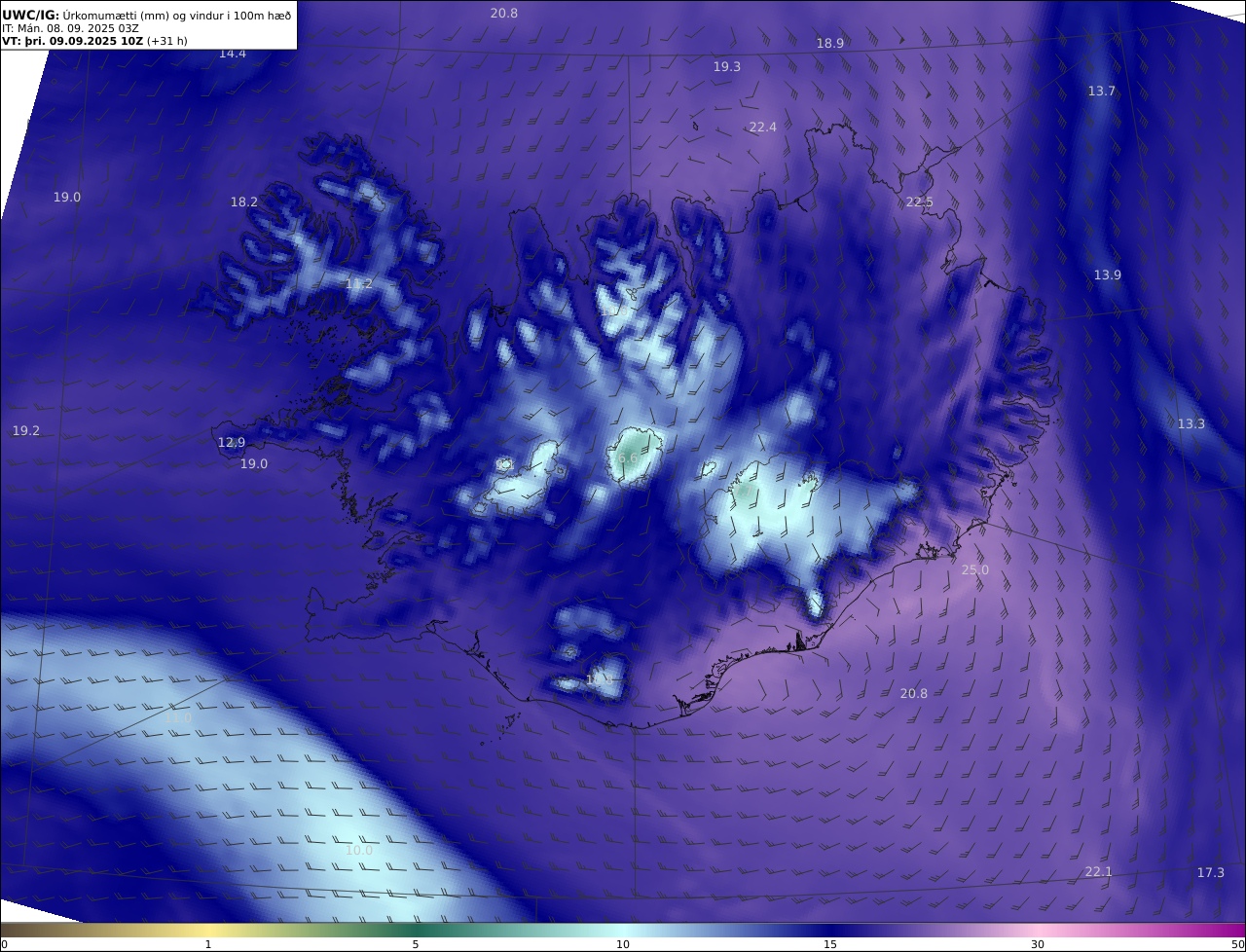Viewport: 1246px width, 952px height.
Task: Click the 14.4 value label
Action: [x=233, y=54]
